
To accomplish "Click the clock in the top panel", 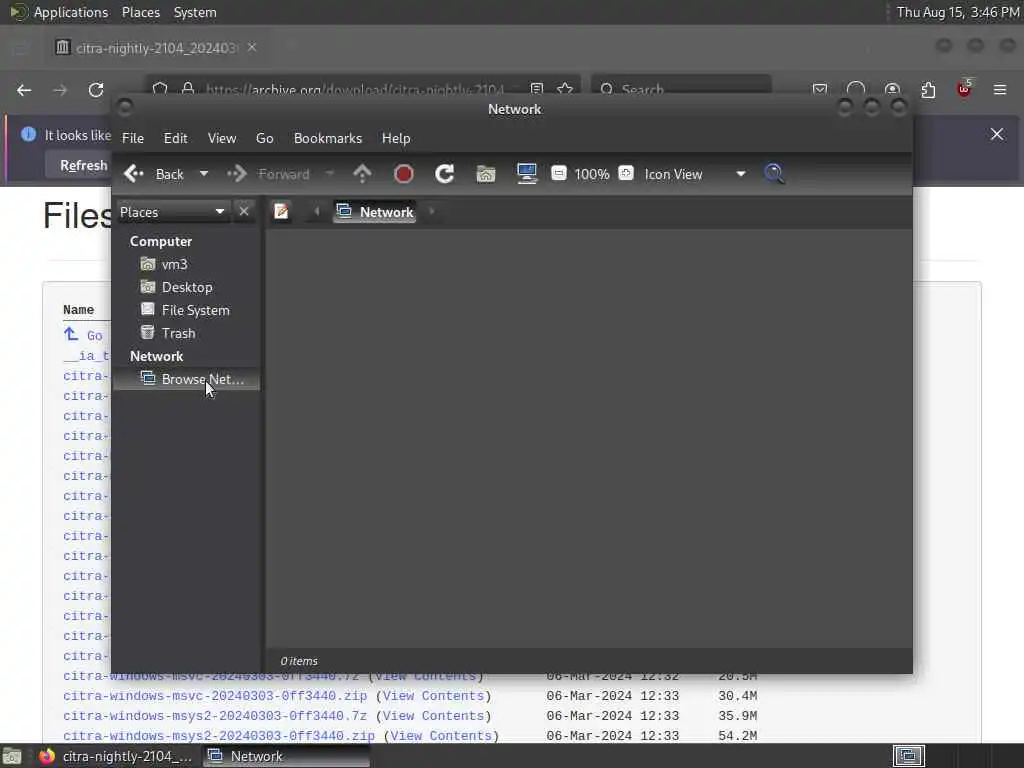I will pyautogui.click(x=957, y=12).
